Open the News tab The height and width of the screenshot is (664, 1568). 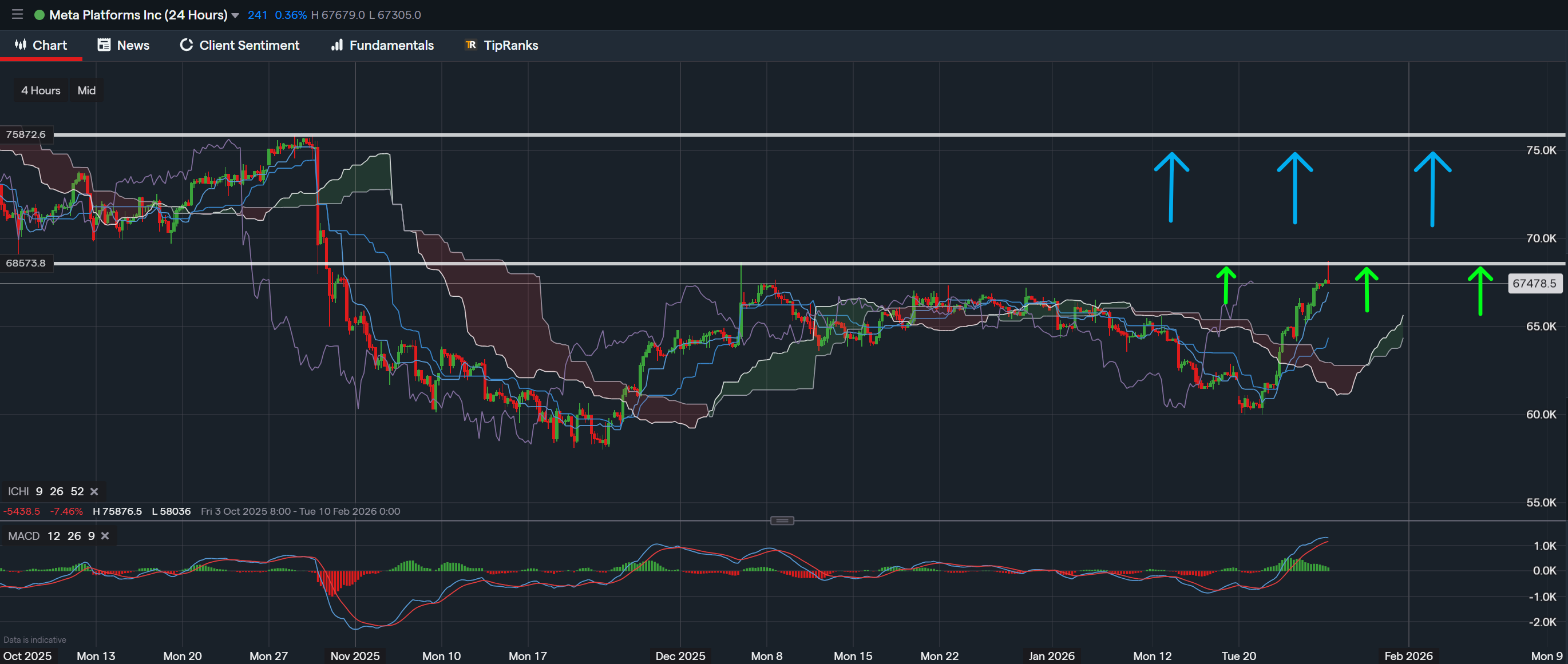point(124,45)
